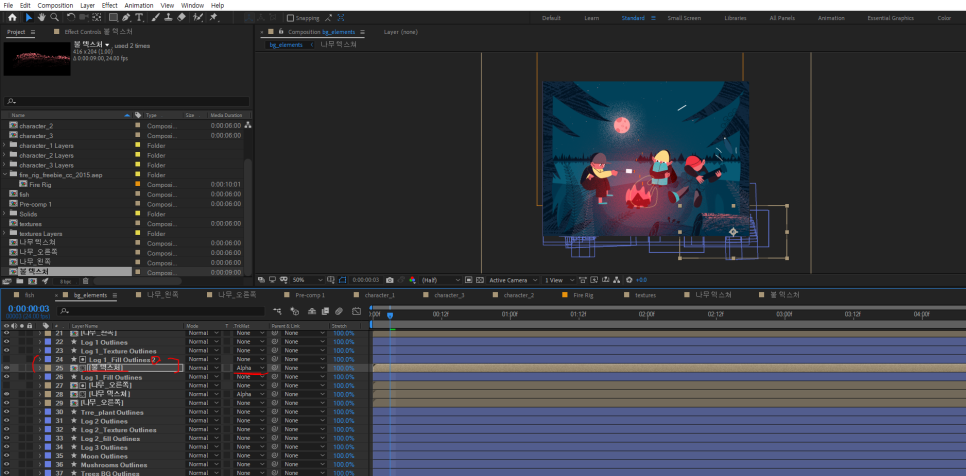Screen dimensions: 966x476
Task: Click the new folder icon in Project panel
Action: (x=20, y=281)
